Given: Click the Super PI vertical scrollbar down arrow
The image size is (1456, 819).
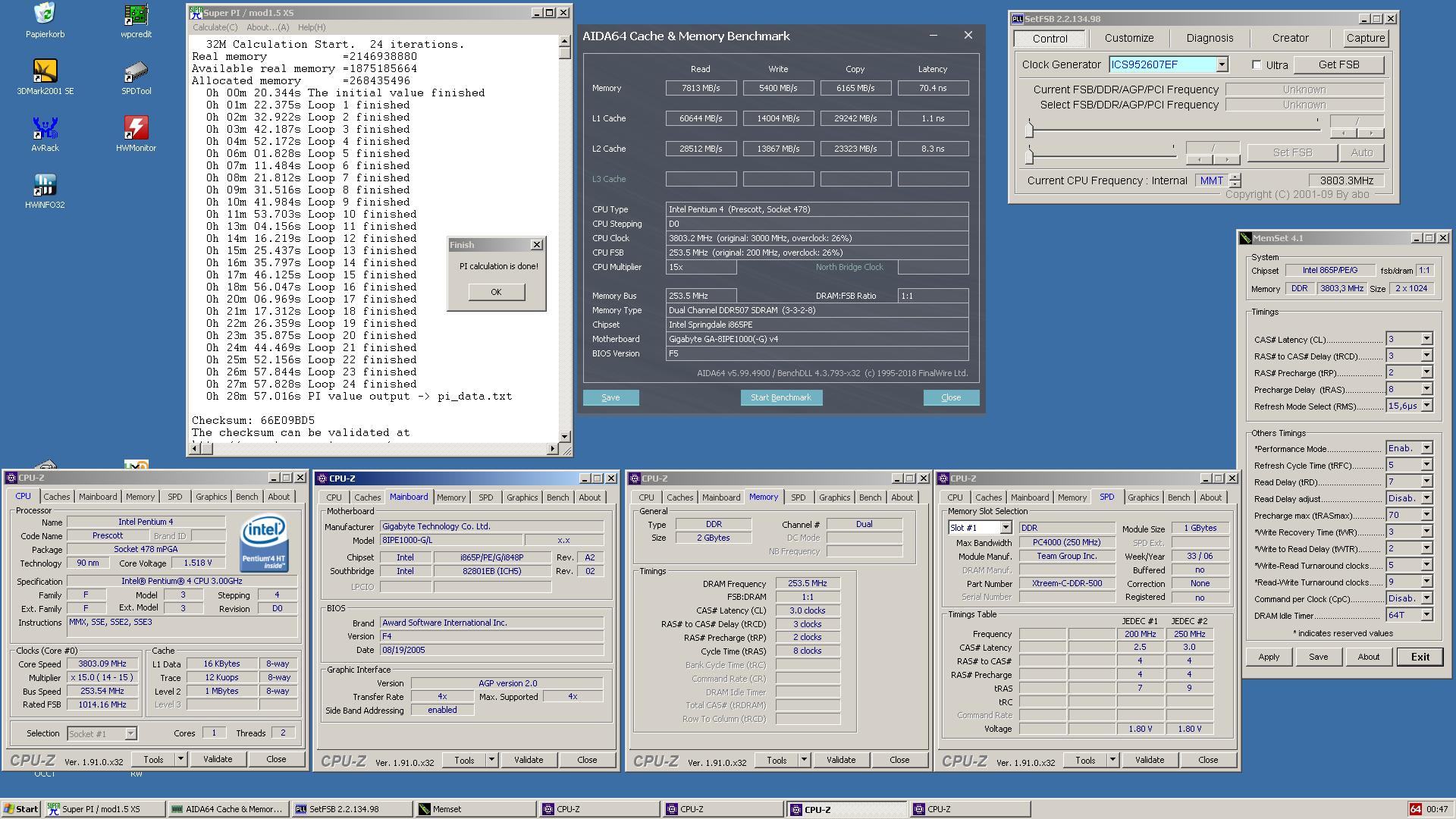Looking at the screenshot, I should (x=564, y=437).
